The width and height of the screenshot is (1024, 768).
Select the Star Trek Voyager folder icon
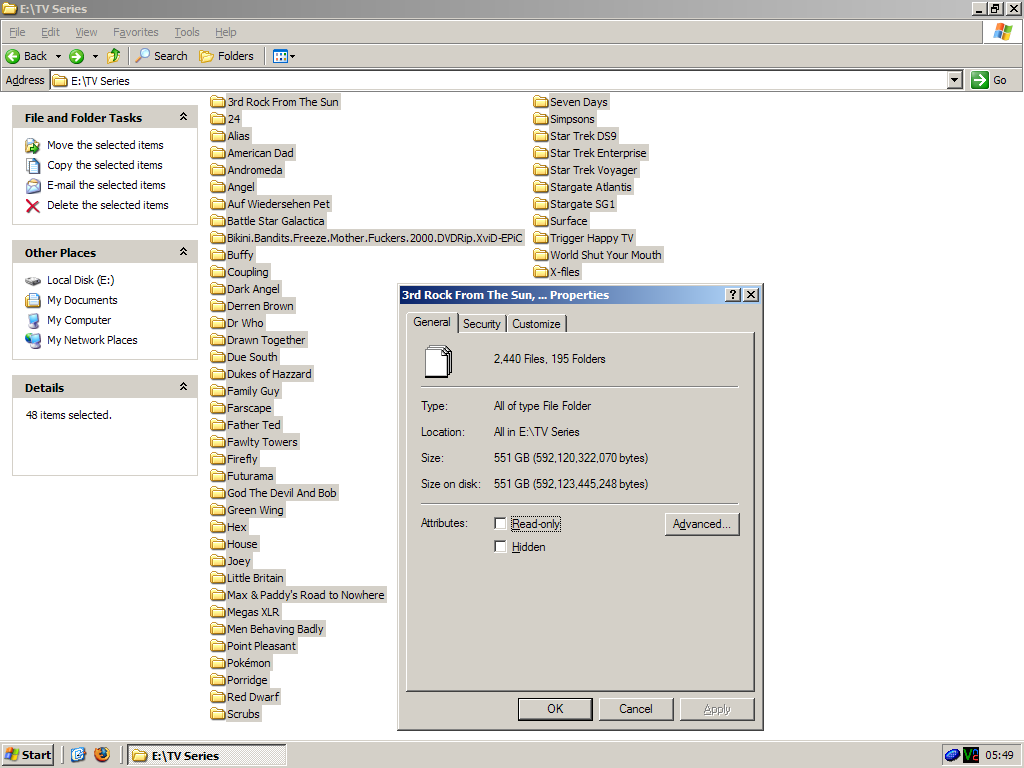[x=540, y=170]
